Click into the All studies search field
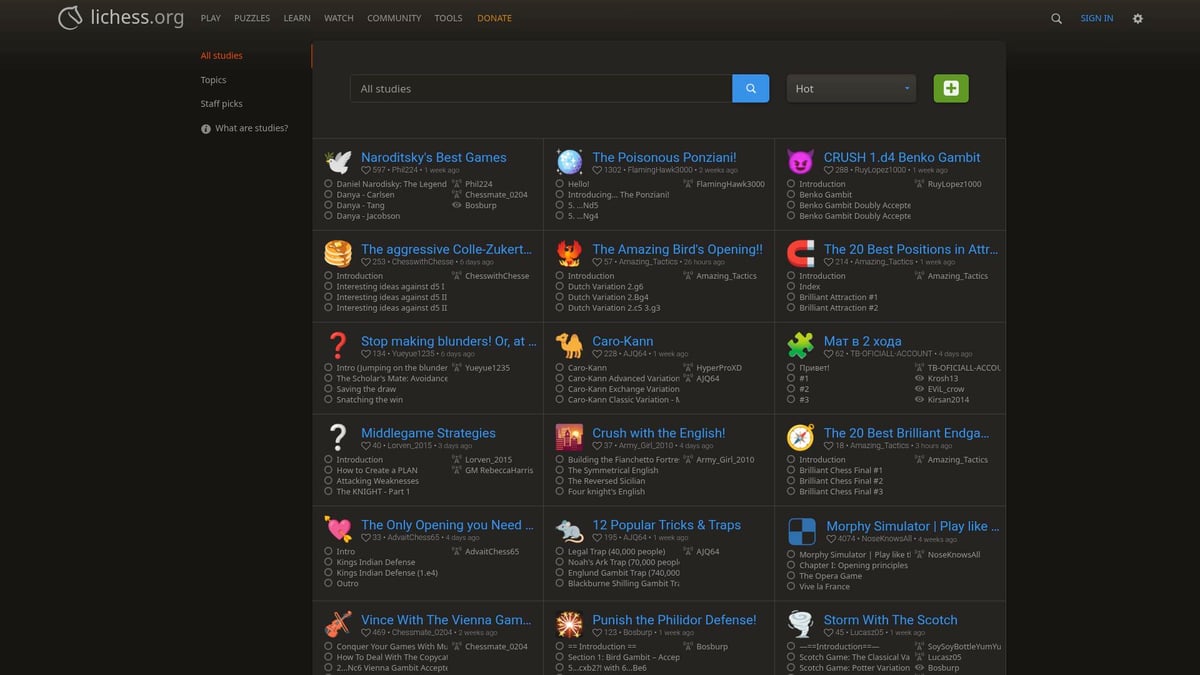 [540, 89]
